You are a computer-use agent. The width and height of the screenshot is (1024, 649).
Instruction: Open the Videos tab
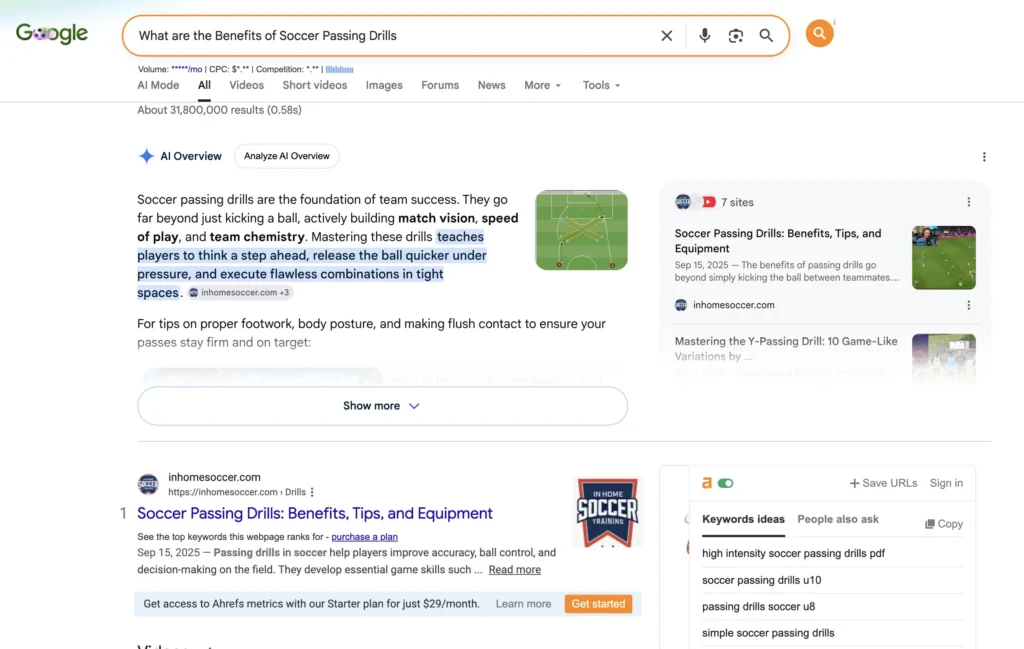(x=246, y=86)
